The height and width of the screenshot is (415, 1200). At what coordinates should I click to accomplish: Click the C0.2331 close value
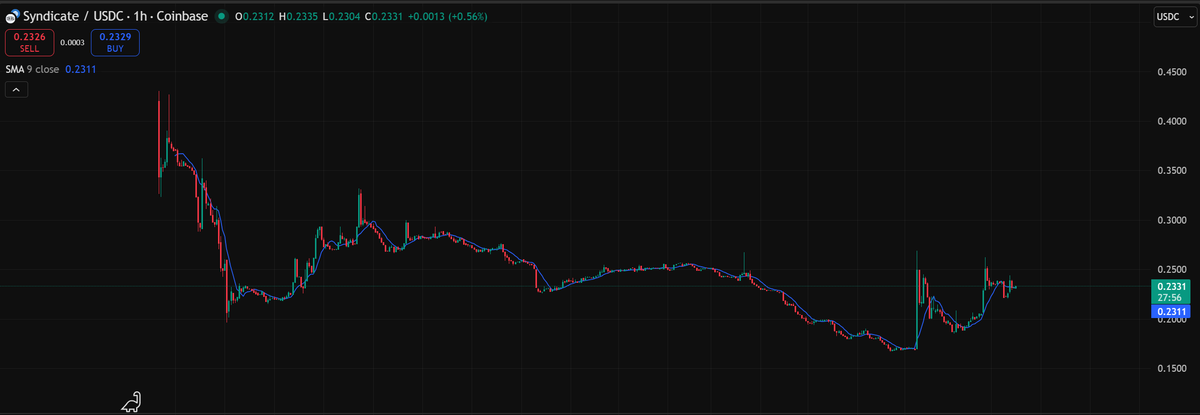[384, 17]
